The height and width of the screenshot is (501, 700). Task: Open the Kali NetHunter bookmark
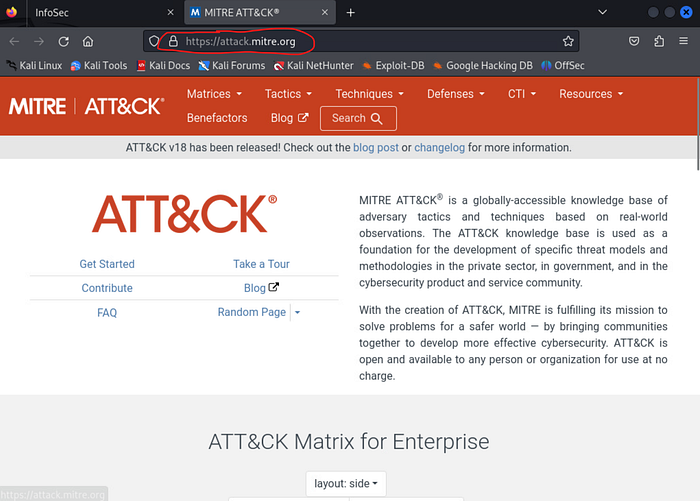coord(313,66)
